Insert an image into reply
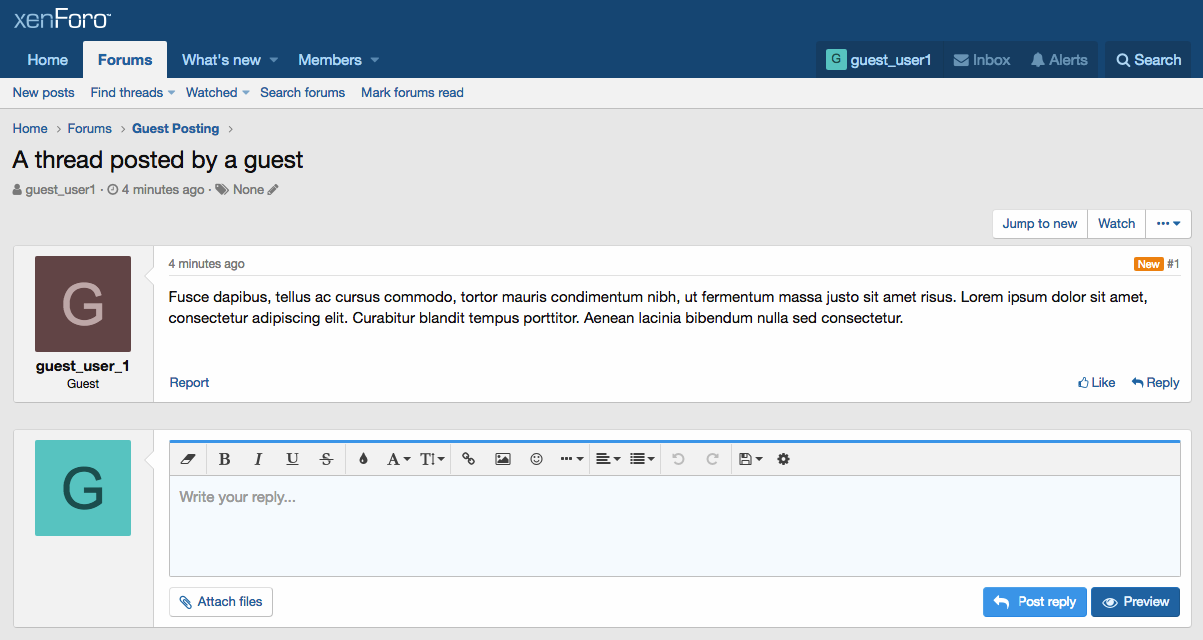This screenshot has height=640, width=1203. pyautogui.click(x=503, y=459)
